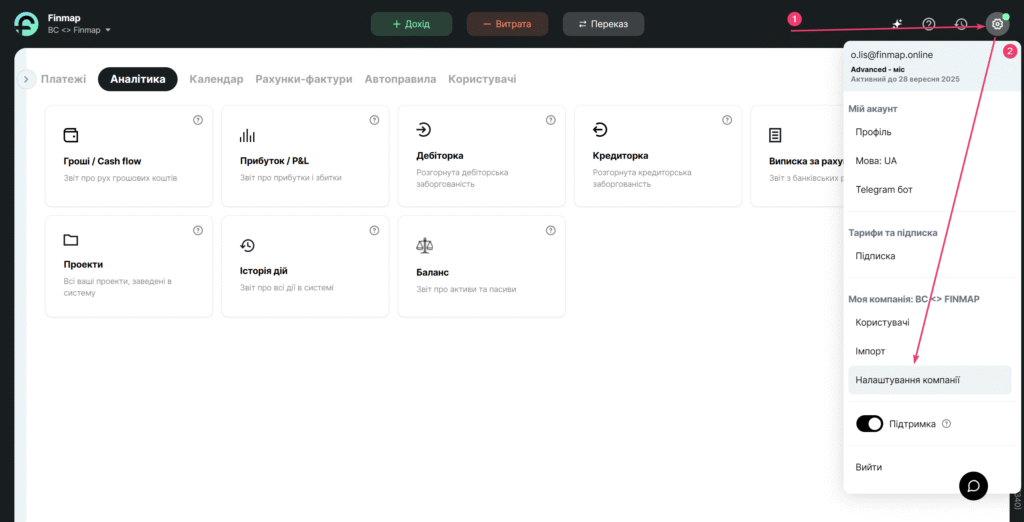Open the Мова: UA language selector
The width and height of the screenshot is (1024, 522).
pos(876,160)
